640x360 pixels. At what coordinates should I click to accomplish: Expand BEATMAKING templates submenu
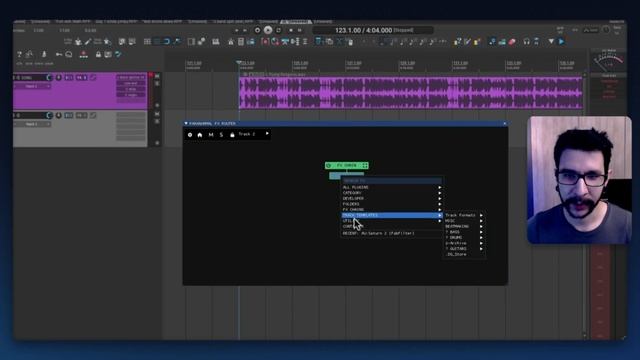(x=464, y=226)
